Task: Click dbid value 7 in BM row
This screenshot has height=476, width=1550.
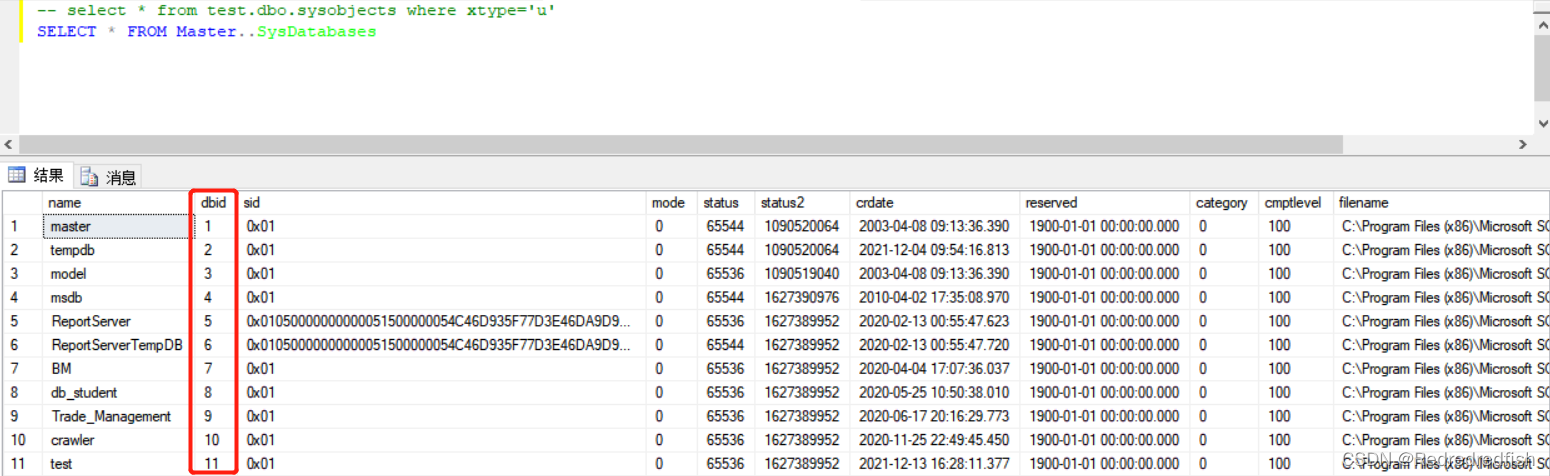Action: click(x=214, y=369)
